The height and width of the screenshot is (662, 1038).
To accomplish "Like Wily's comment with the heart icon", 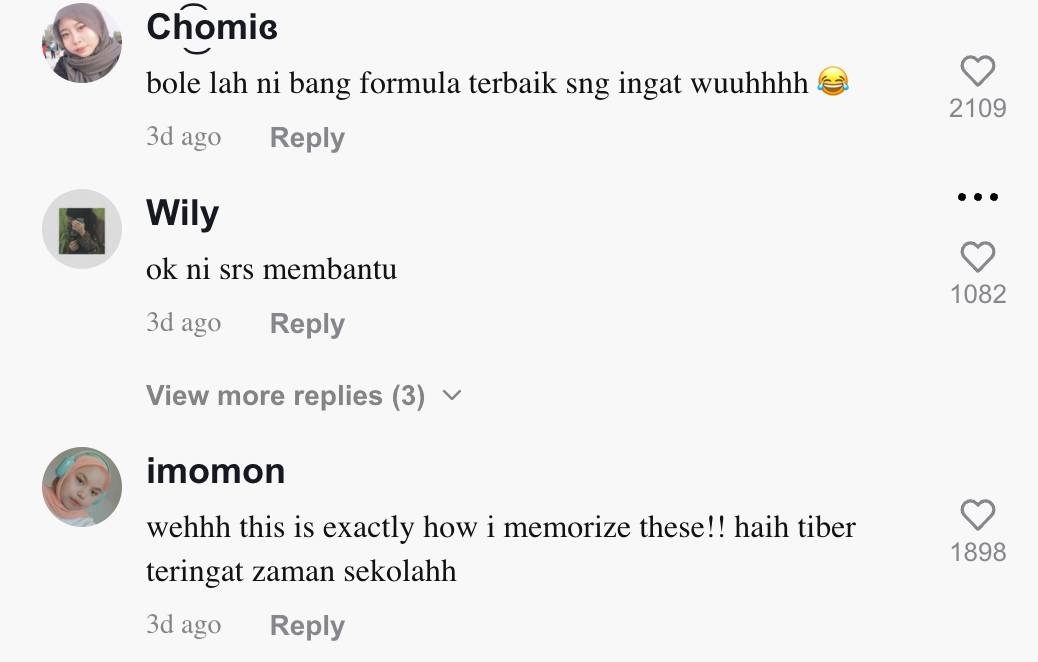I will [978, 257].
